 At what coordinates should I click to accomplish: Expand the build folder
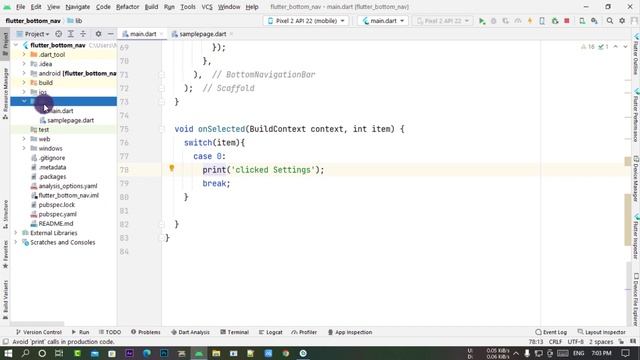point(24,82)
